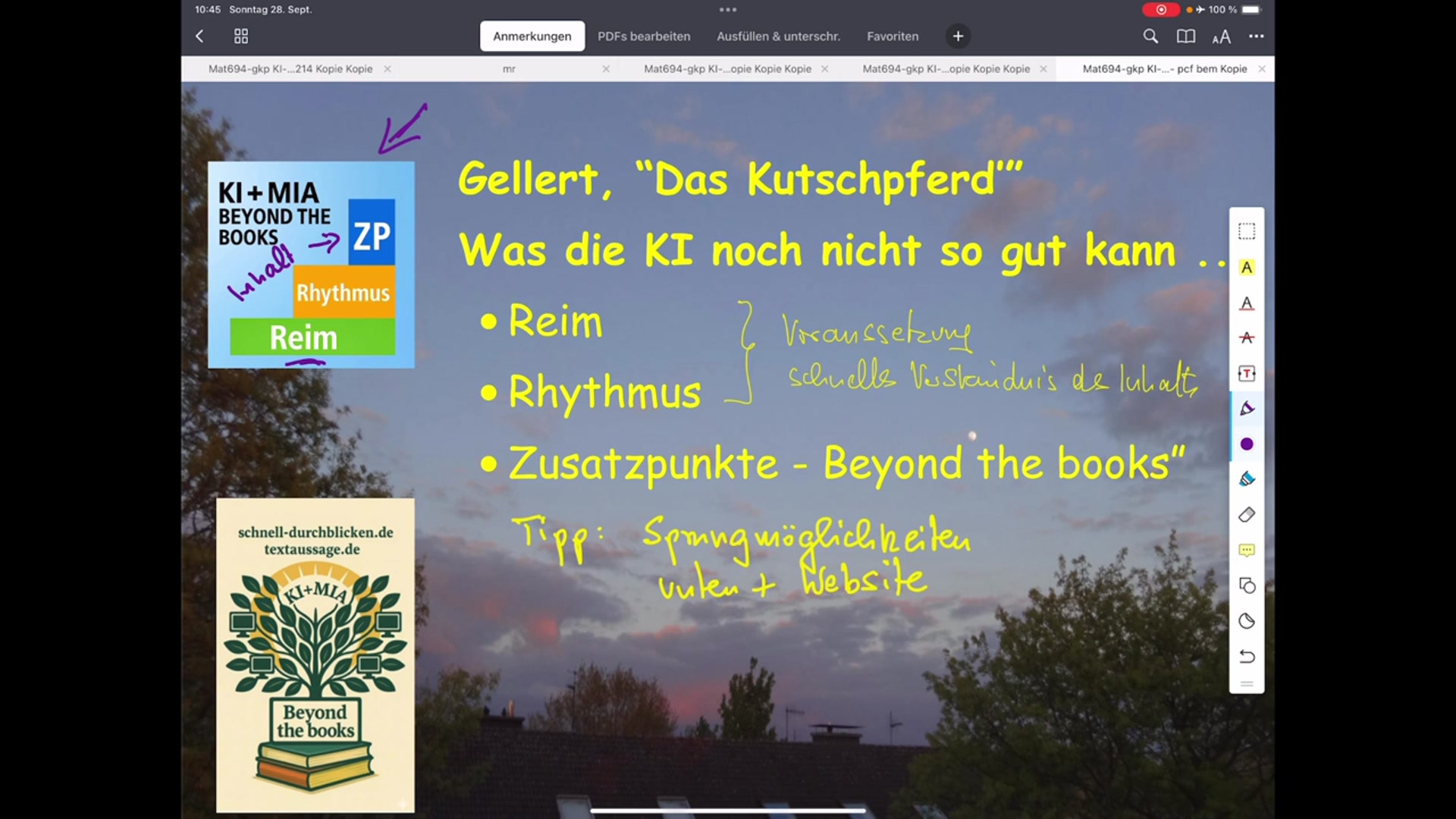Tap the toolbar drag handle
1456x819 pixels.
coord(1247,684)
